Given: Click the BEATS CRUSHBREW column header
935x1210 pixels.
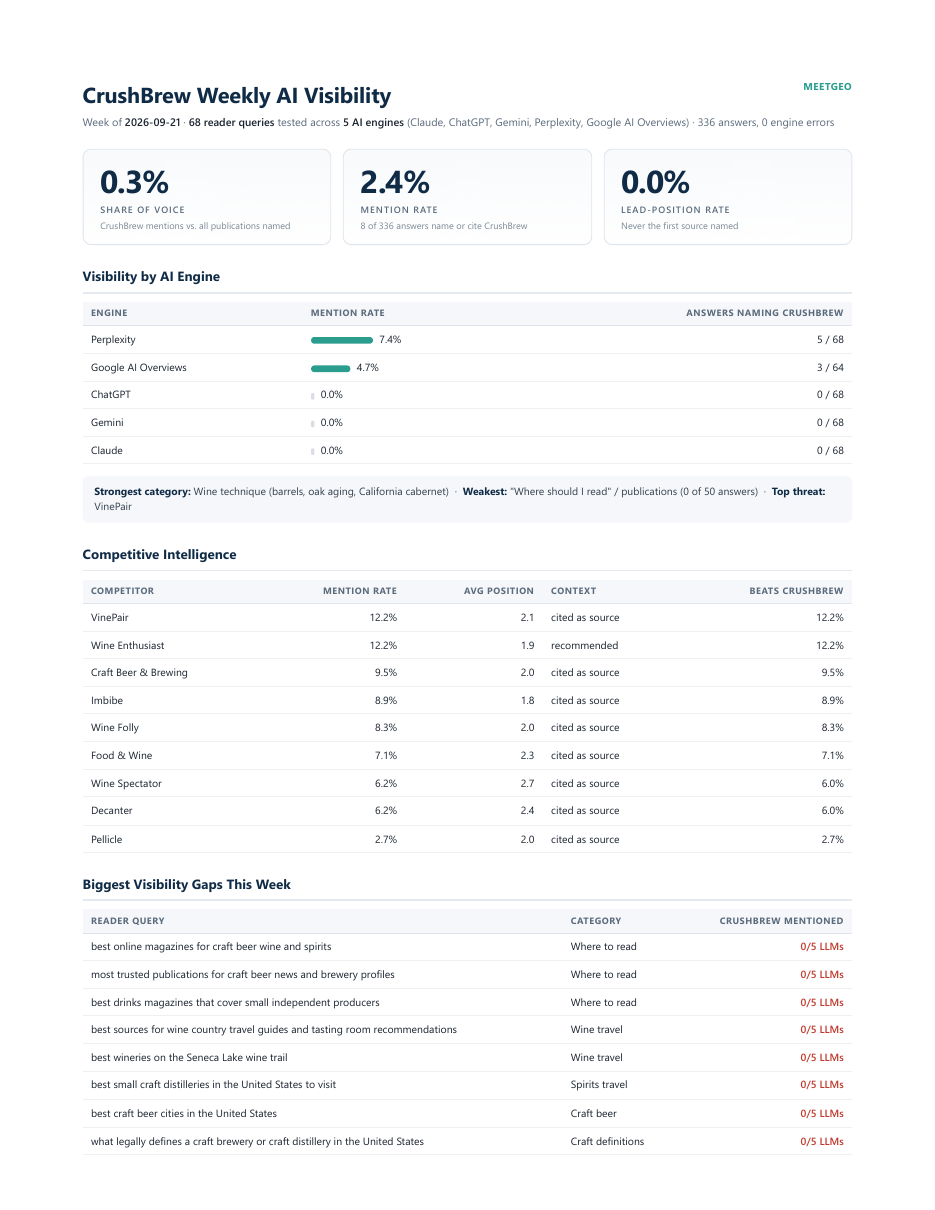Looking at the screenshot, I should tap(797, 591).
